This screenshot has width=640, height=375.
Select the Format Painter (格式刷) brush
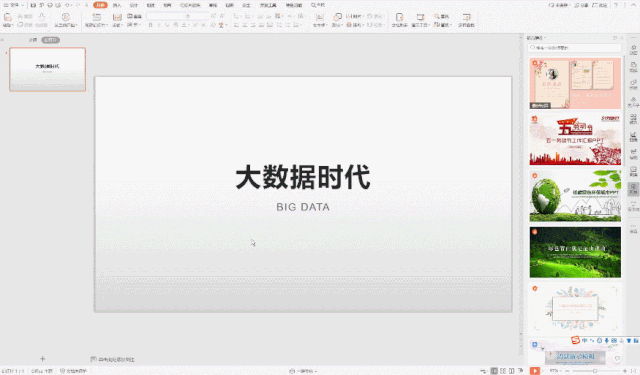(x=42, y=17)
